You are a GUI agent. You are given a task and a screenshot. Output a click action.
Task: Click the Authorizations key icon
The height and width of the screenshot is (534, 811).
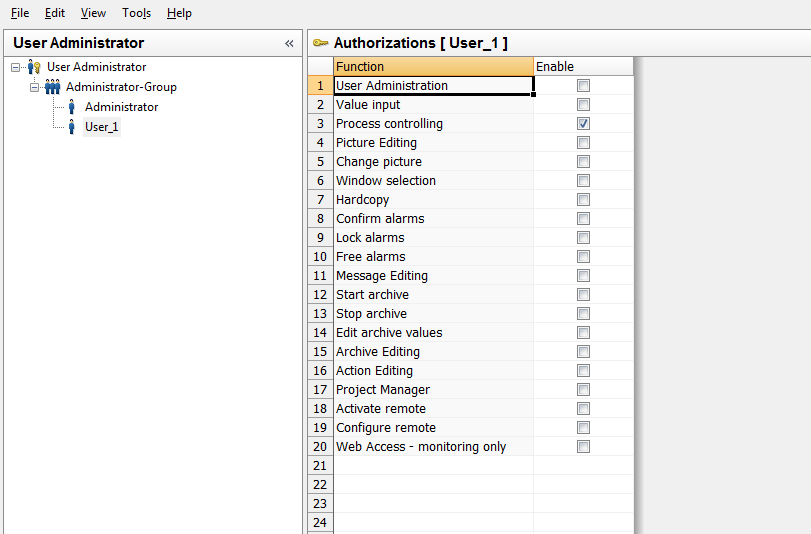coord(321,43)
